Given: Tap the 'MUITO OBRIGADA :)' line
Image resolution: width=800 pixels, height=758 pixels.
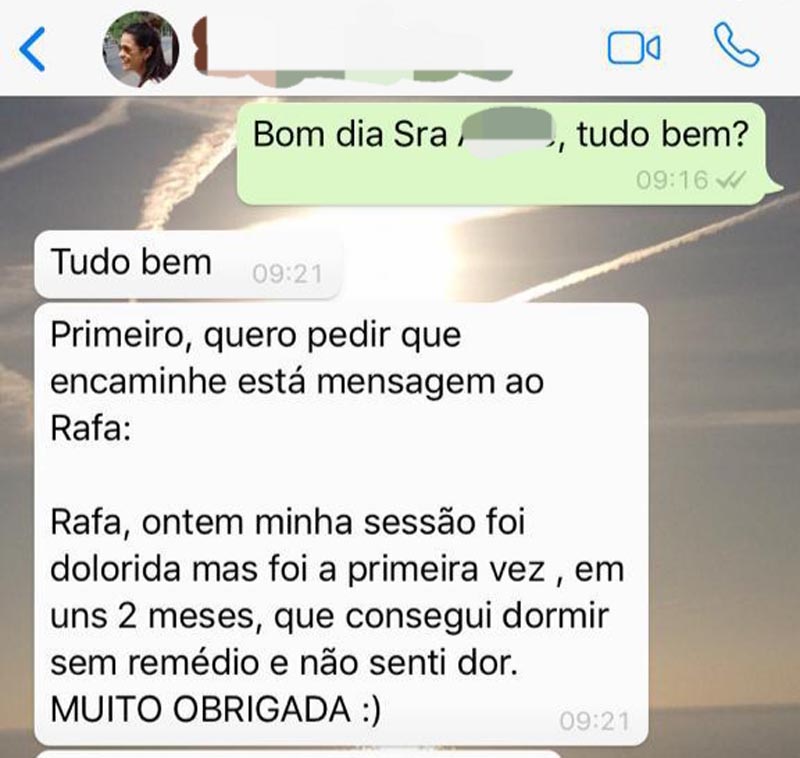Looking at the screenshot, I should [x=216, y=709].
